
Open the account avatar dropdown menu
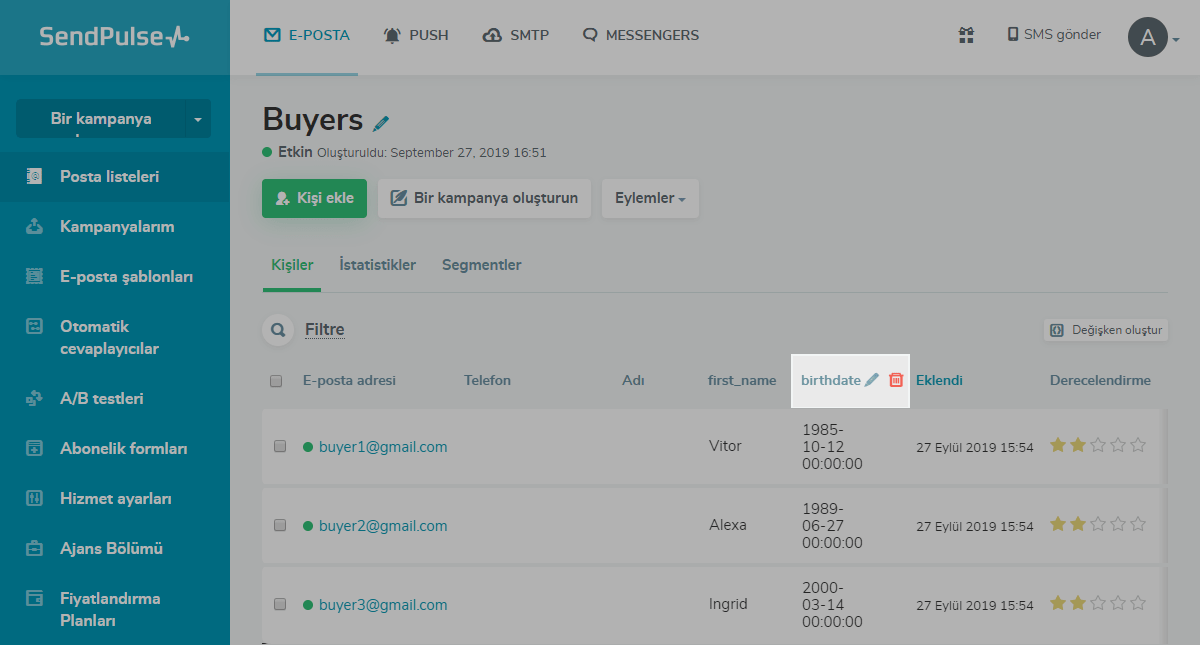tap(1154, 38)
